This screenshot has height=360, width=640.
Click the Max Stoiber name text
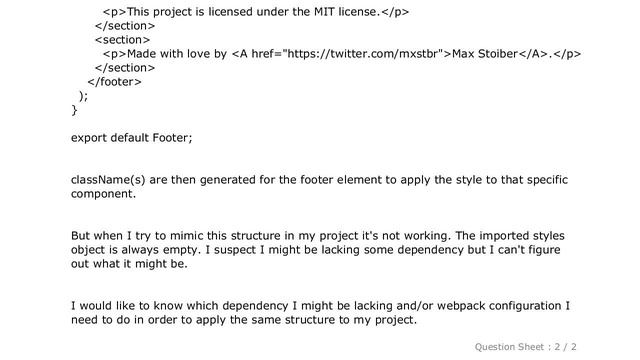click(x=485, y=54)
